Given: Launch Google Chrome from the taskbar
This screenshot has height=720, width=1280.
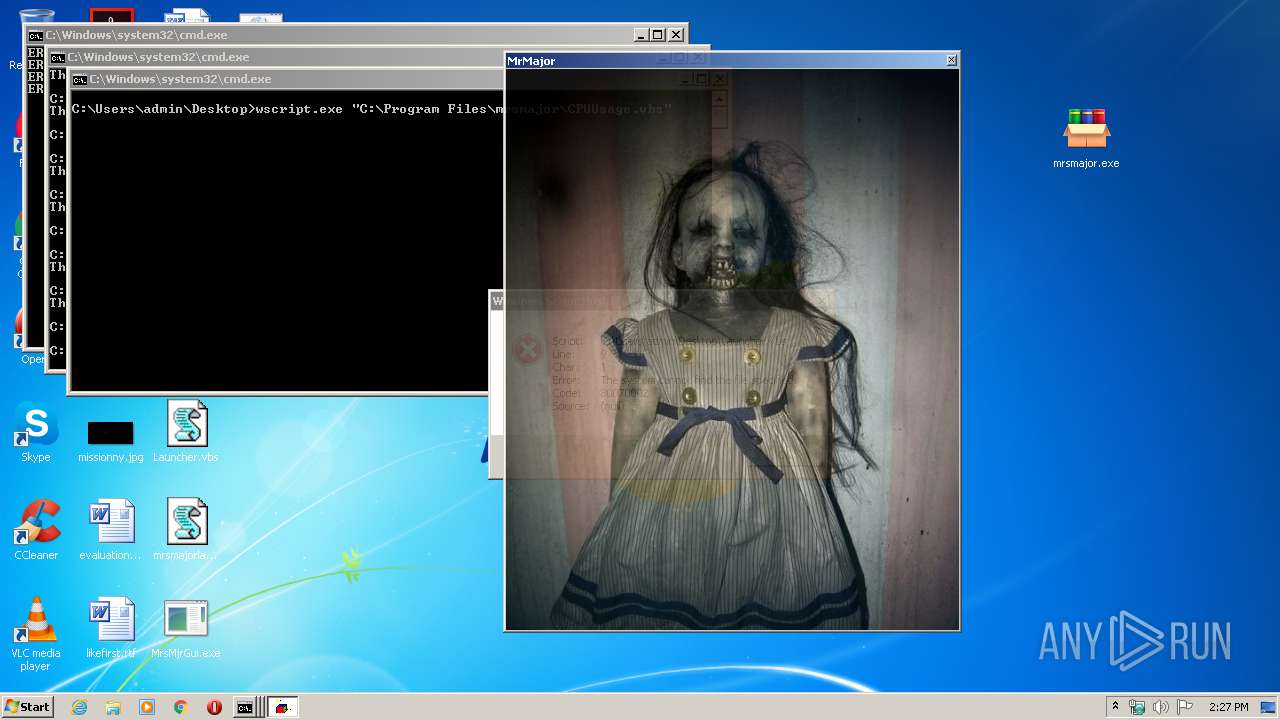Looking at the screenshot, I should (181, 707).
